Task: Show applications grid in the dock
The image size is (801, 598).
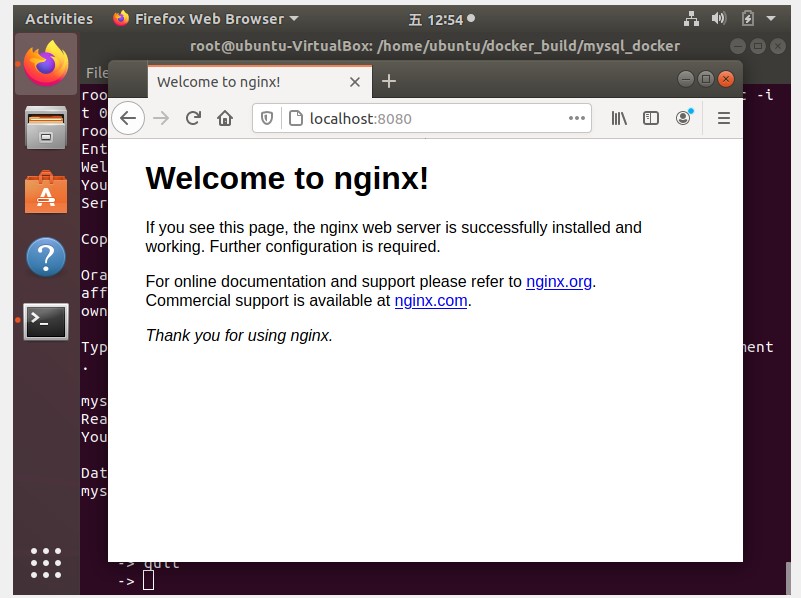Action: tap(46, 563)
